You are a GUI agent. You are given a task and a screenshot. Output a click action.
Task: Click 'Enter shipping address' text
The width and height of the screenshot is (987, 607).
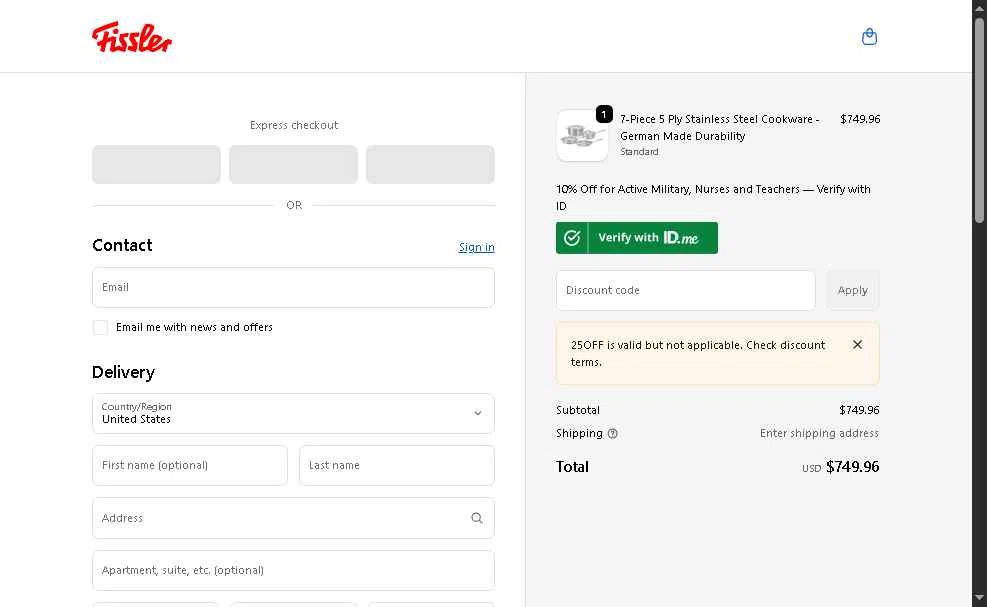pyautogui.click(x=819, y=433)
